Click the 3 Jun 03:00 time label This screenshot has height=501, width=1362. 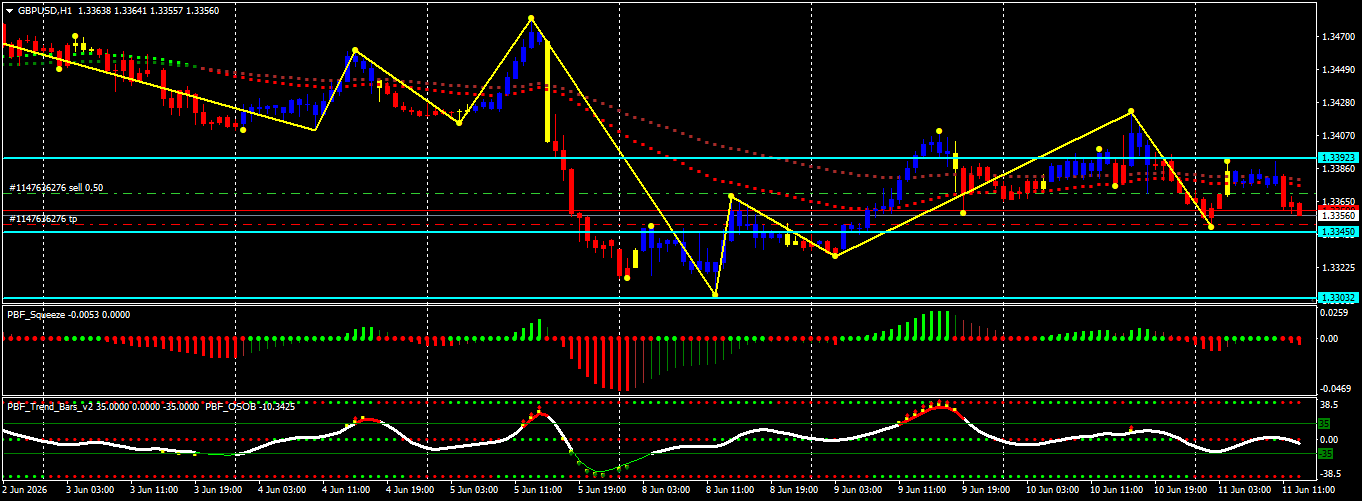tap(91, 491)
